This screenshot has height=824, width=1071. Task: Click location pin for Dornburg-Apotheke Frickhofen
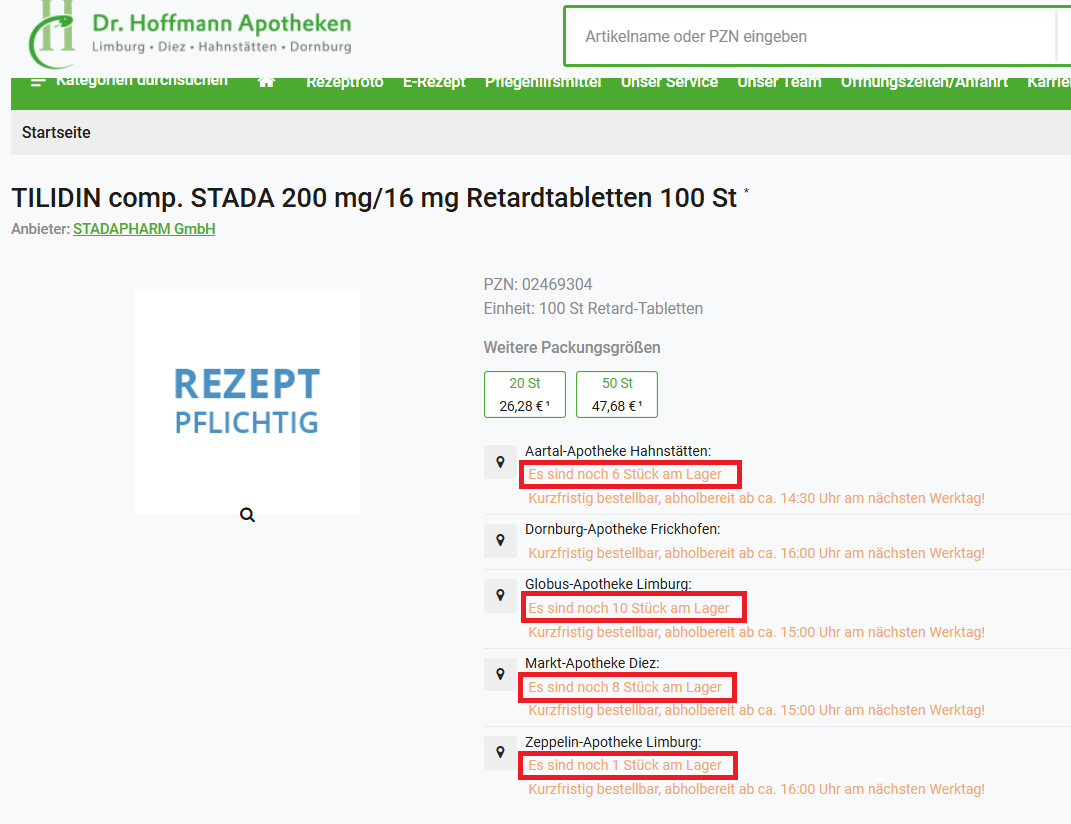(501, 540)
